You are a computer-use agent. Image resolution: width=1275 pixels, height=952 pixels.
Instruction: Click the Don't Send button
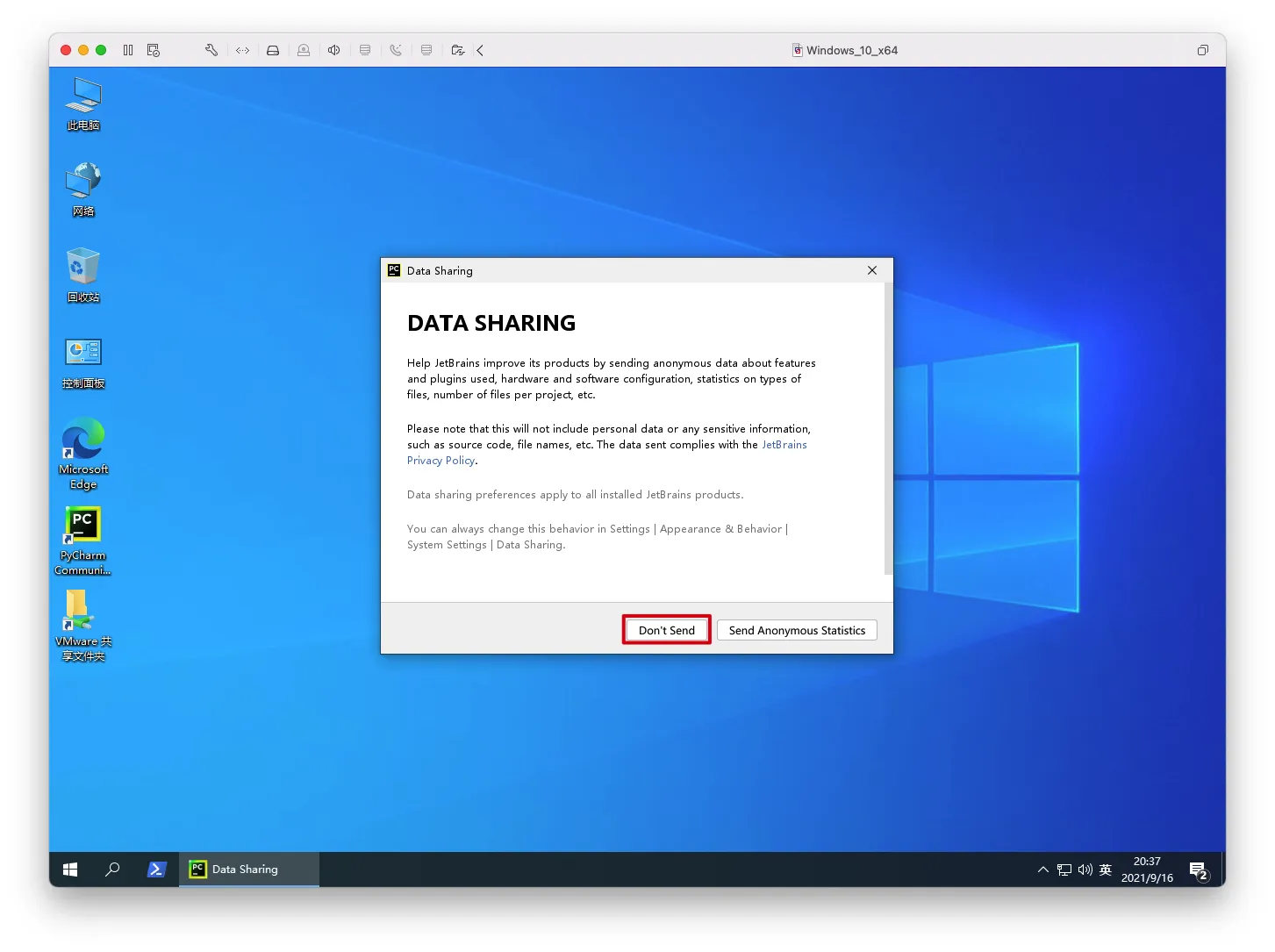(x=667, y=630)
